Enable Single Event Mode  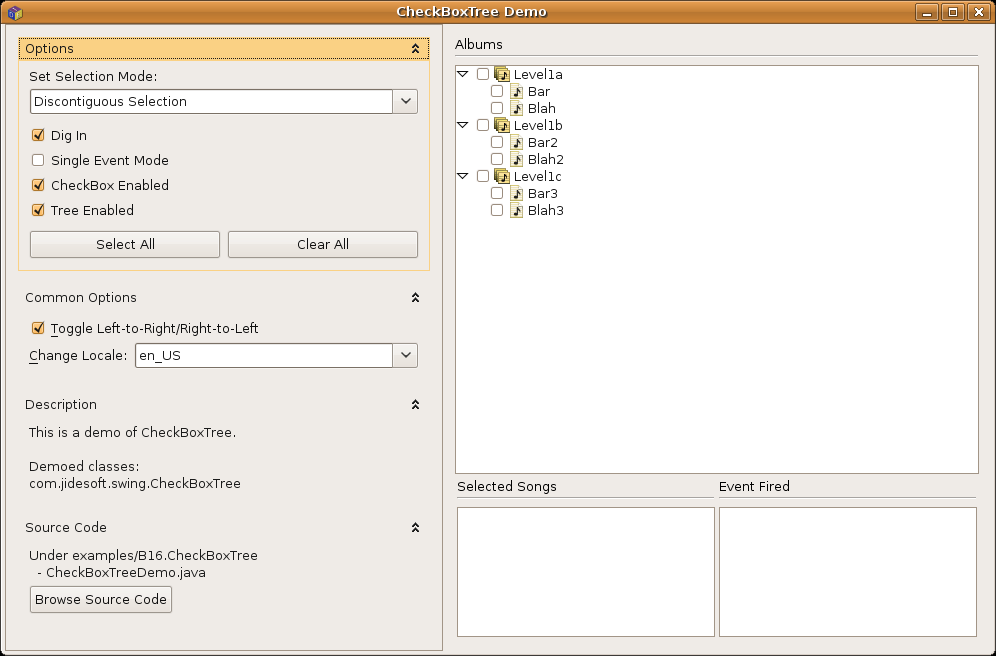(x=38, y=160)
